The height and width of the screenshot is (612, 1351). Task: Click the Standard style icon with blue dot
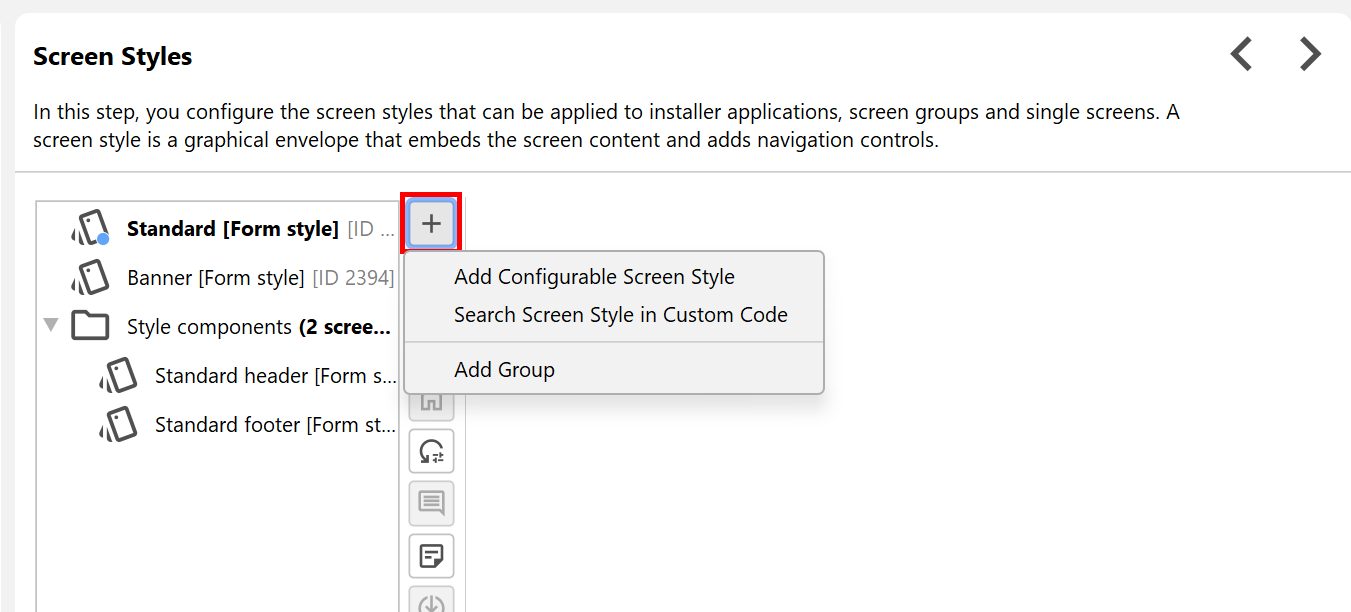click(x=90, y=229)
